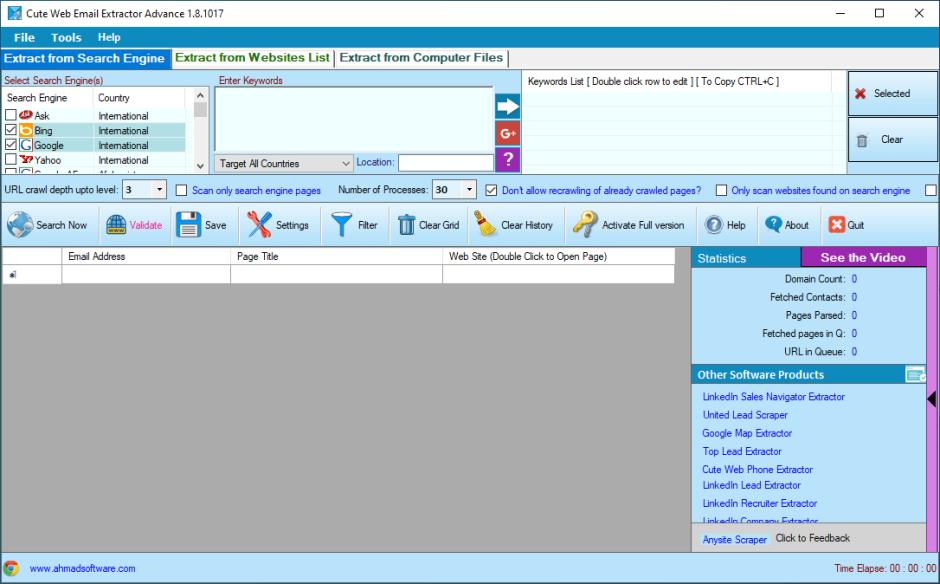The width and height of the screenshot is (940, 584).
Task: Open LinkedIn Recruiter Extractor link
Action: (x=760, y=503)
